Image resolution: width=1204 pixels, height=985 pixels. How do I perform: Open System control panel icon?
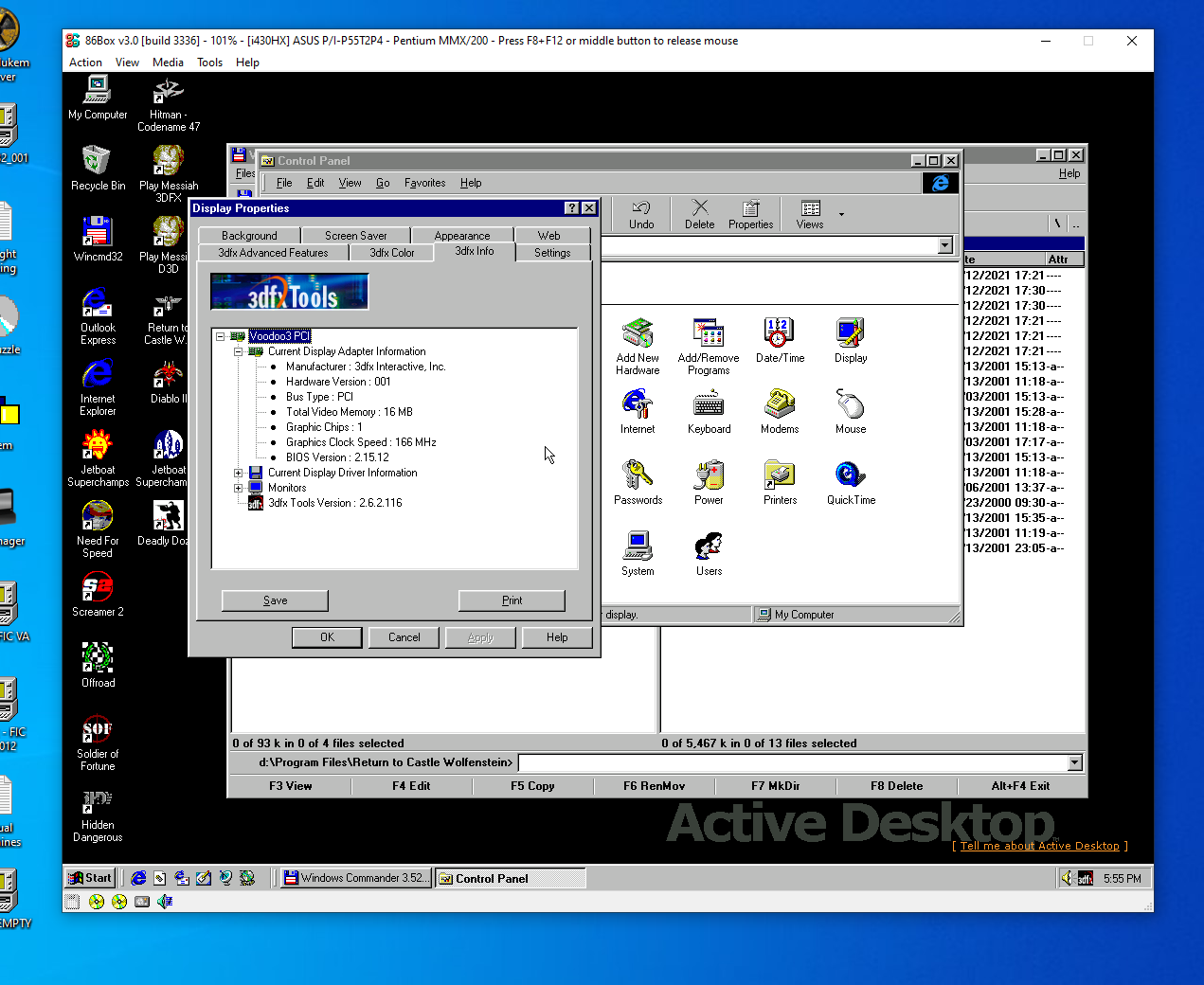click(638, 554)
